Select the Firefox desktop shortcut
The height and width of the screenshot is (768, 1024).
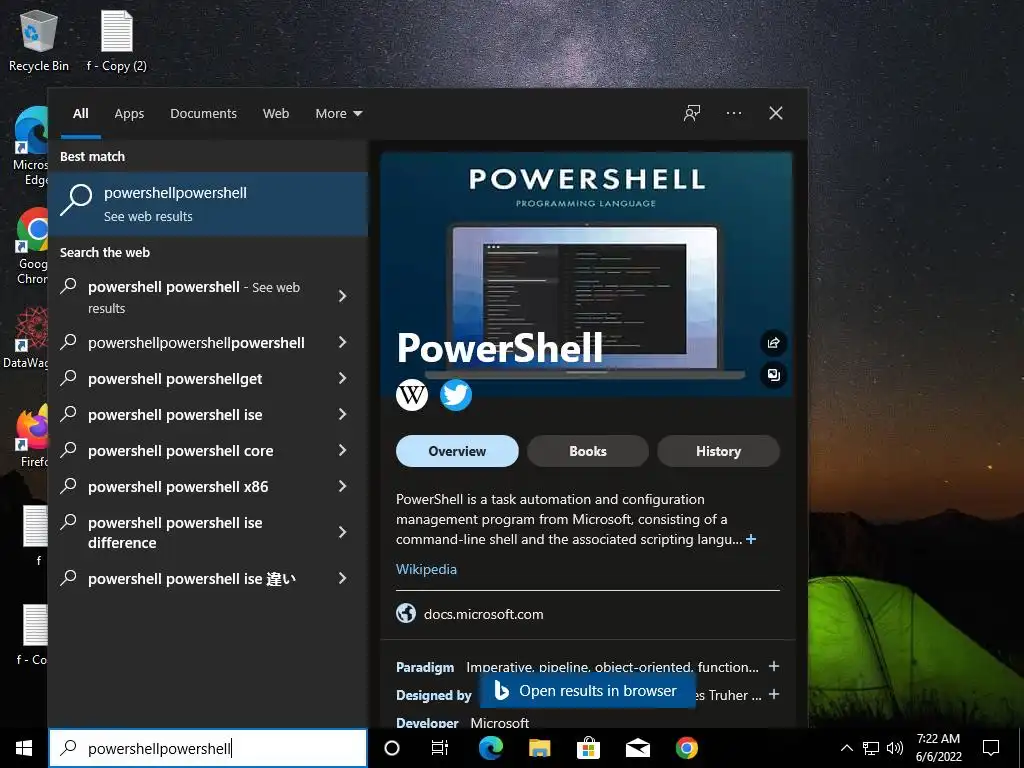(x=33, y=436)
